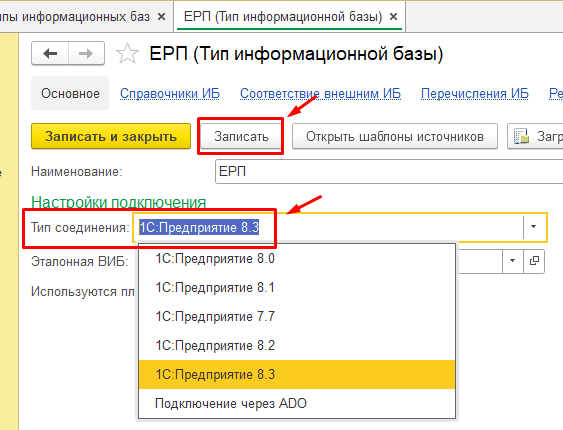Viewport: 563px width, 430px height.
Task: Switch to the Основное section tab
Action: click(70, 93)
